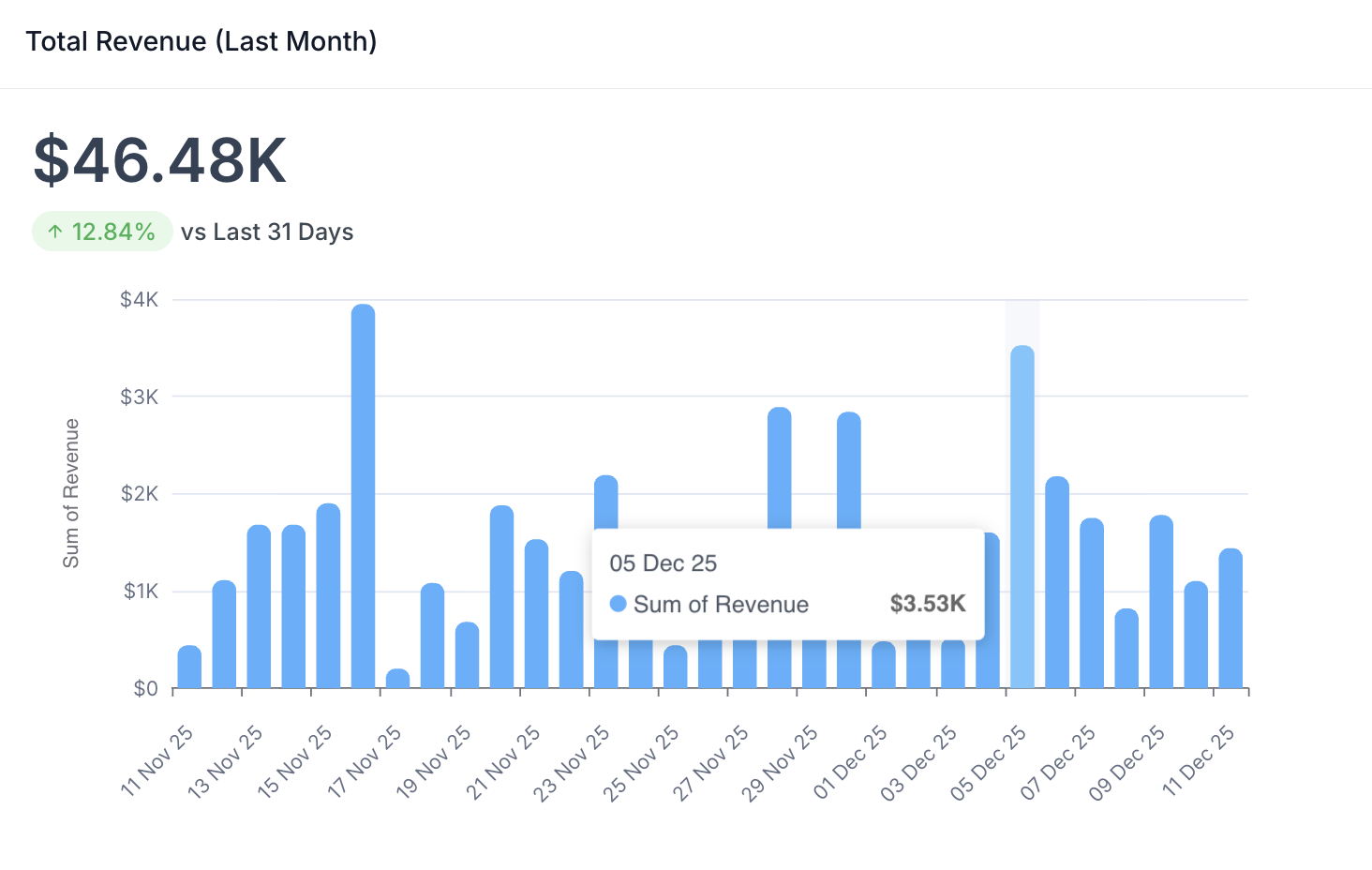Click the blue legend dot in tooltip
The height and width of the screenshot is (870, 1372).
click(x=618, y=604)
